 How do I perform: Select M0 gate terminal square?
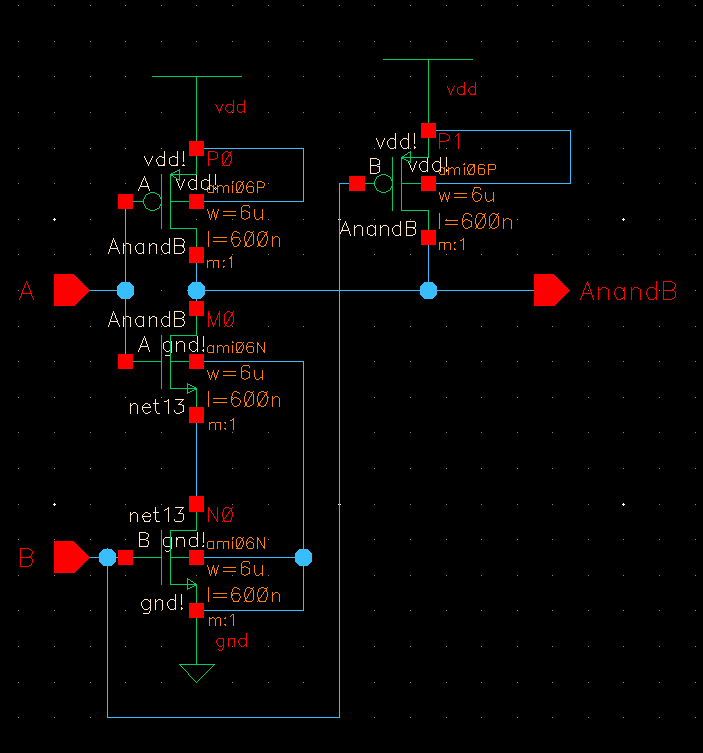(125, 362)
